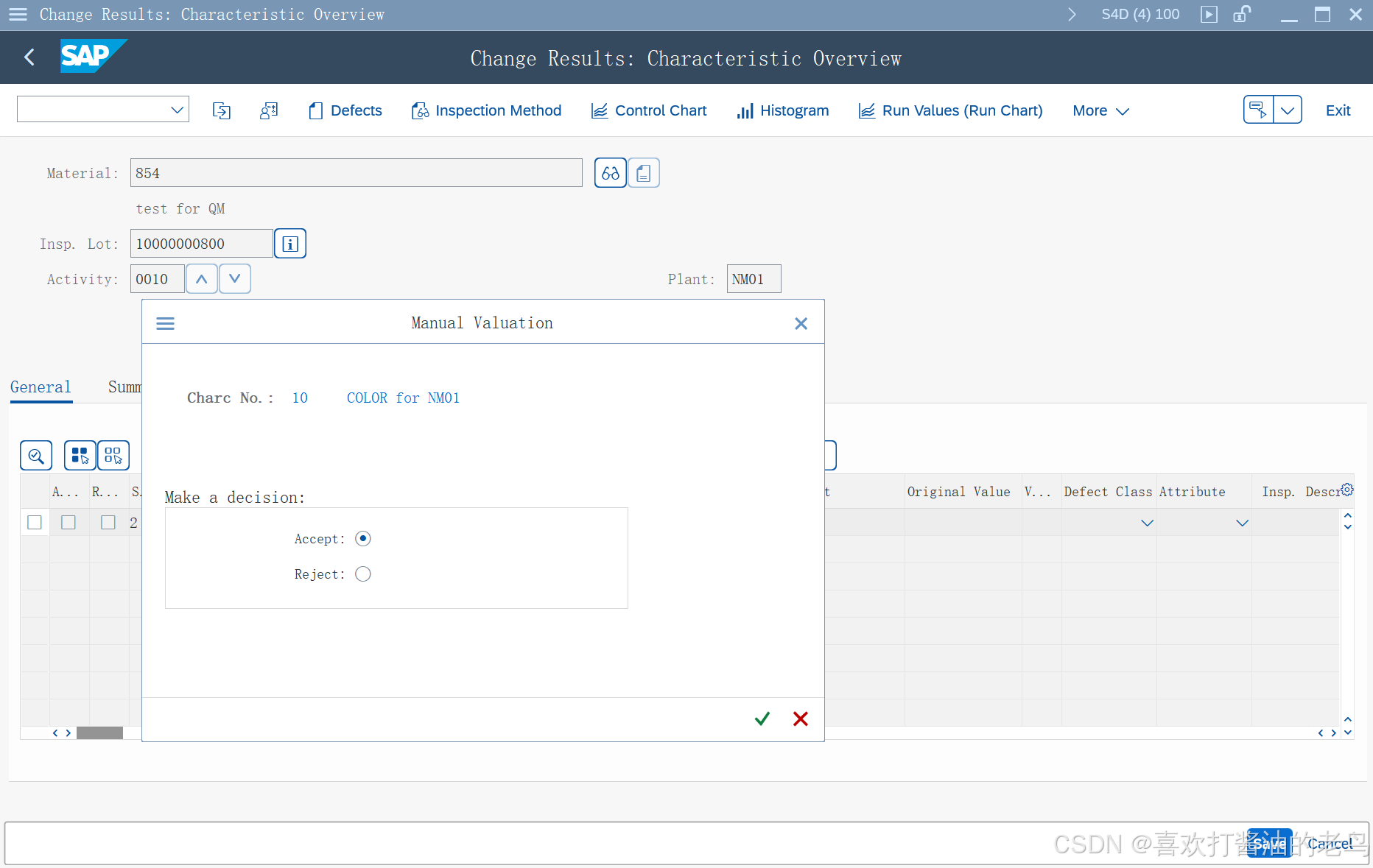Open the command field dropdown
This screenshot has height=868, width=1373.
177,108
